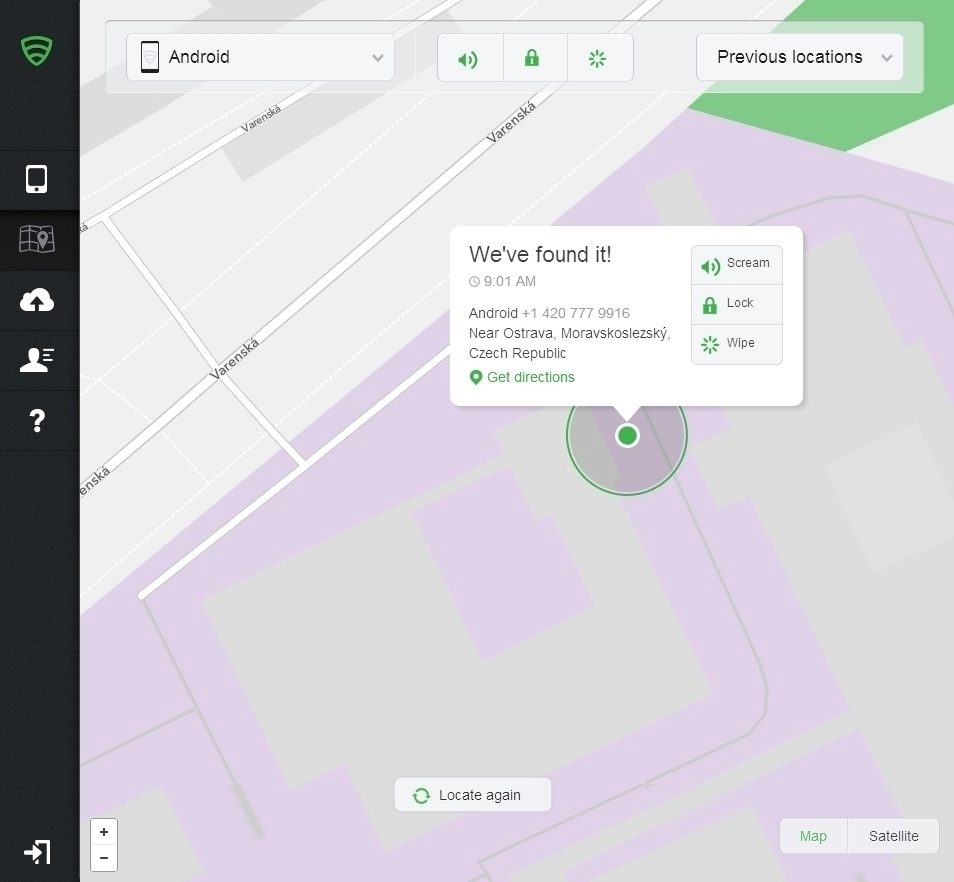
Task: Open the cloud backup section in sidebar
Action: click(37, 300)
